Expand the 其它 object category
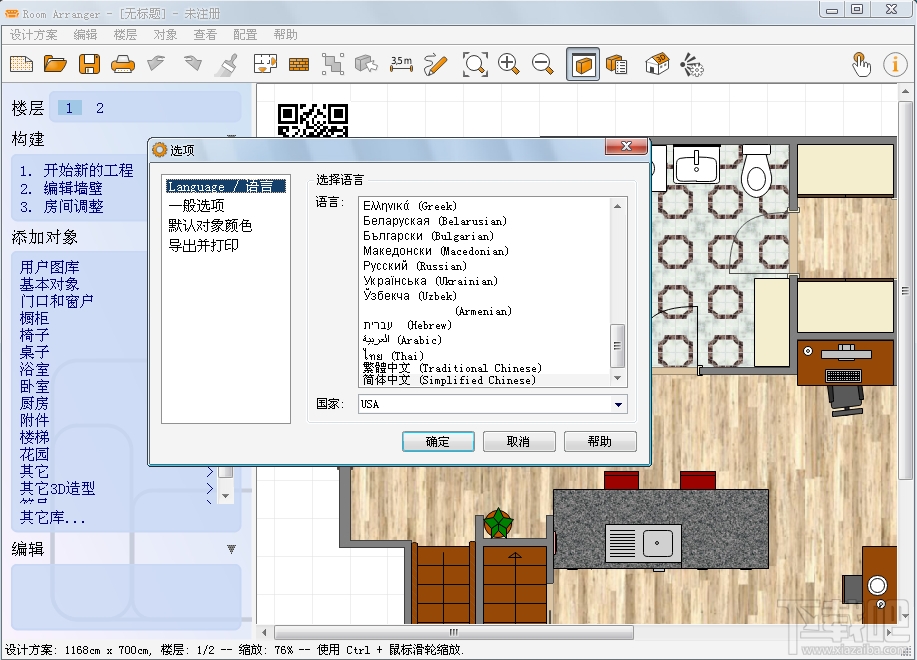Viewport: 917px width, 660px height. pyautogui.click(x=32, y=470)
